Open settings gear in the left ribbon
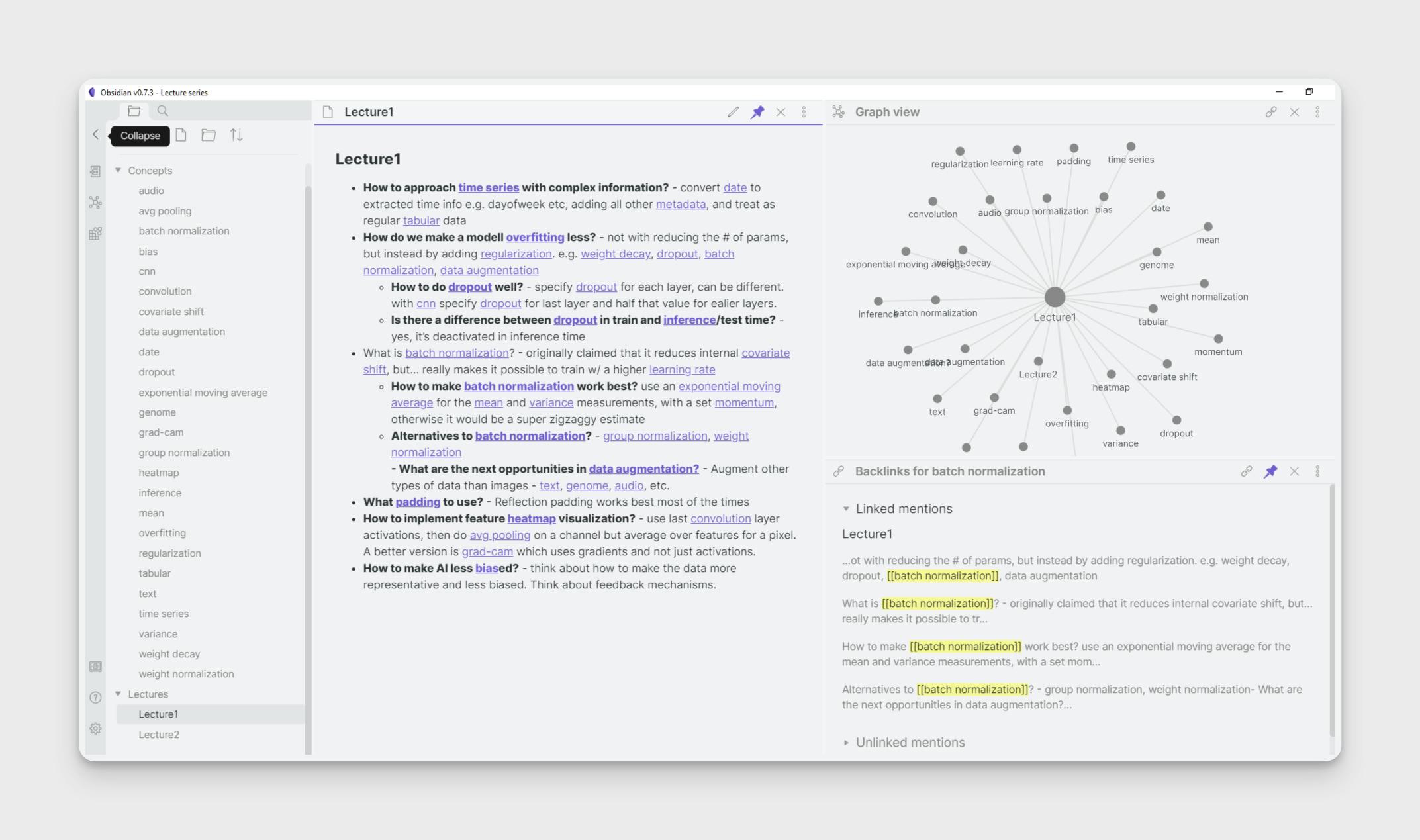The image size is (1420, 840). [x=95, y=729]
